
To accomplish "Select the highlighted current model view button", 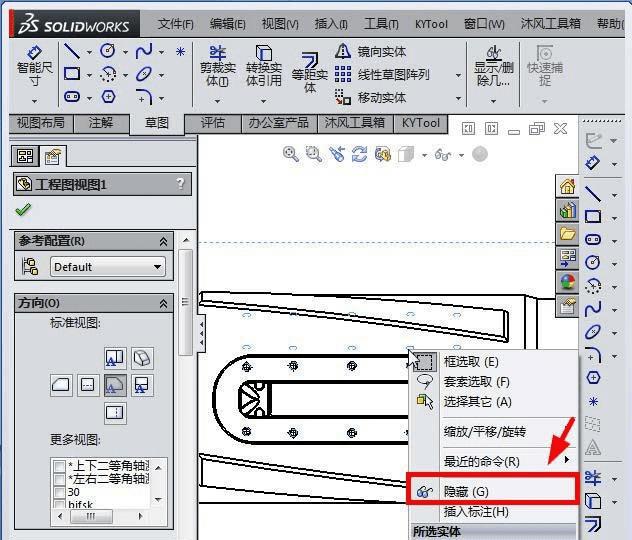I will pyautogui.click(x=115, y=385).
